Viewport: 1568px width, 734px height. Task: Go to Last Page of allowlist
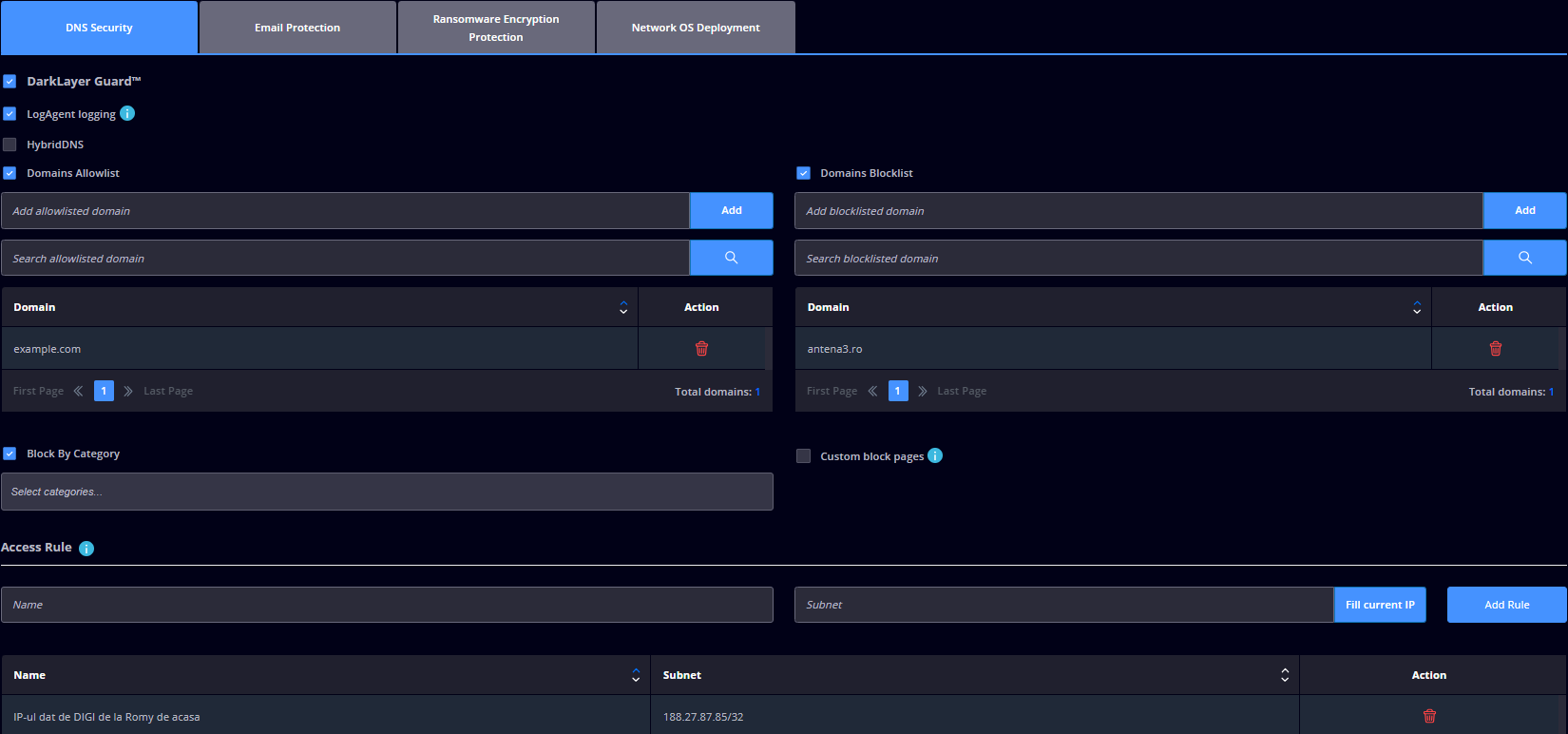pyautogui.click(x=168, y=391)
